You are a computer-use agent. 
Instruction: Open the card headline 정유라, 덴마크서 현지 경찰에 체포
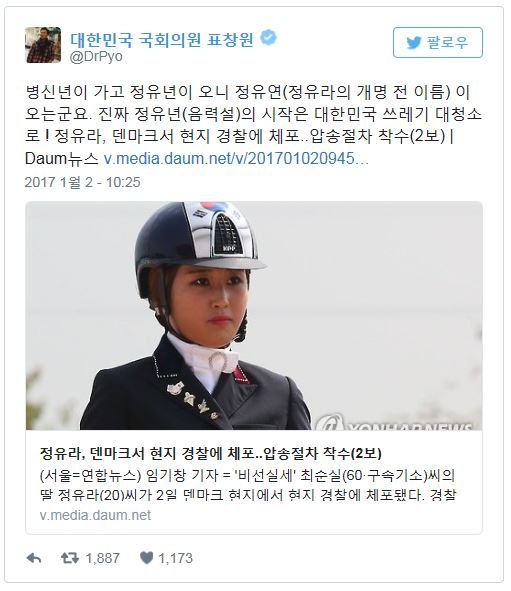210,453
